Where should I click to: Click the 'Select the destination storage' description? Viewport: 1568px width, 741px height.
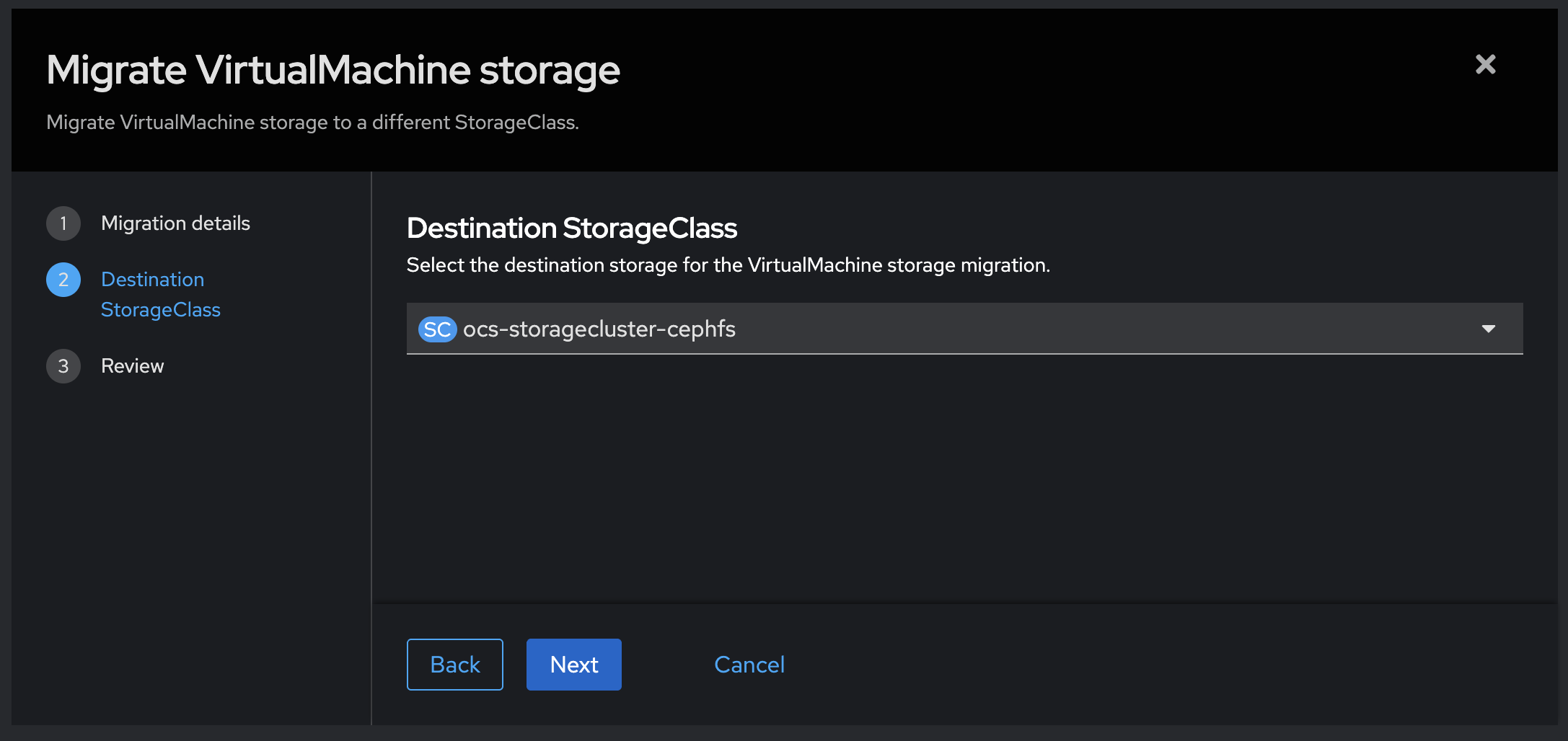click(x=728, y=265)
